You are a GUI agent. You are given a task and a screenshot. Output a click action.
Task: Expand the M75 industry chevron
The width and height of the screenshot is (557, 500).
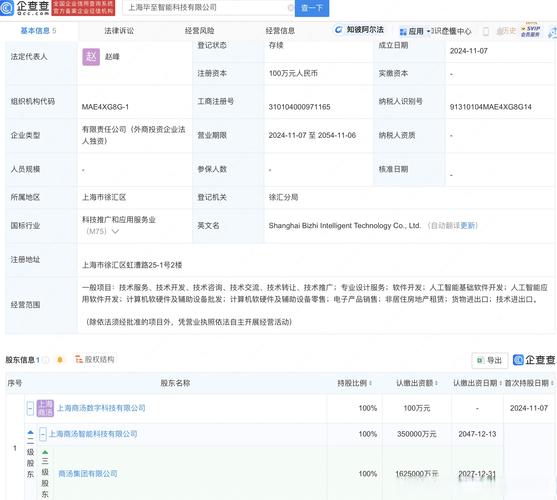[x=115, y=231]
